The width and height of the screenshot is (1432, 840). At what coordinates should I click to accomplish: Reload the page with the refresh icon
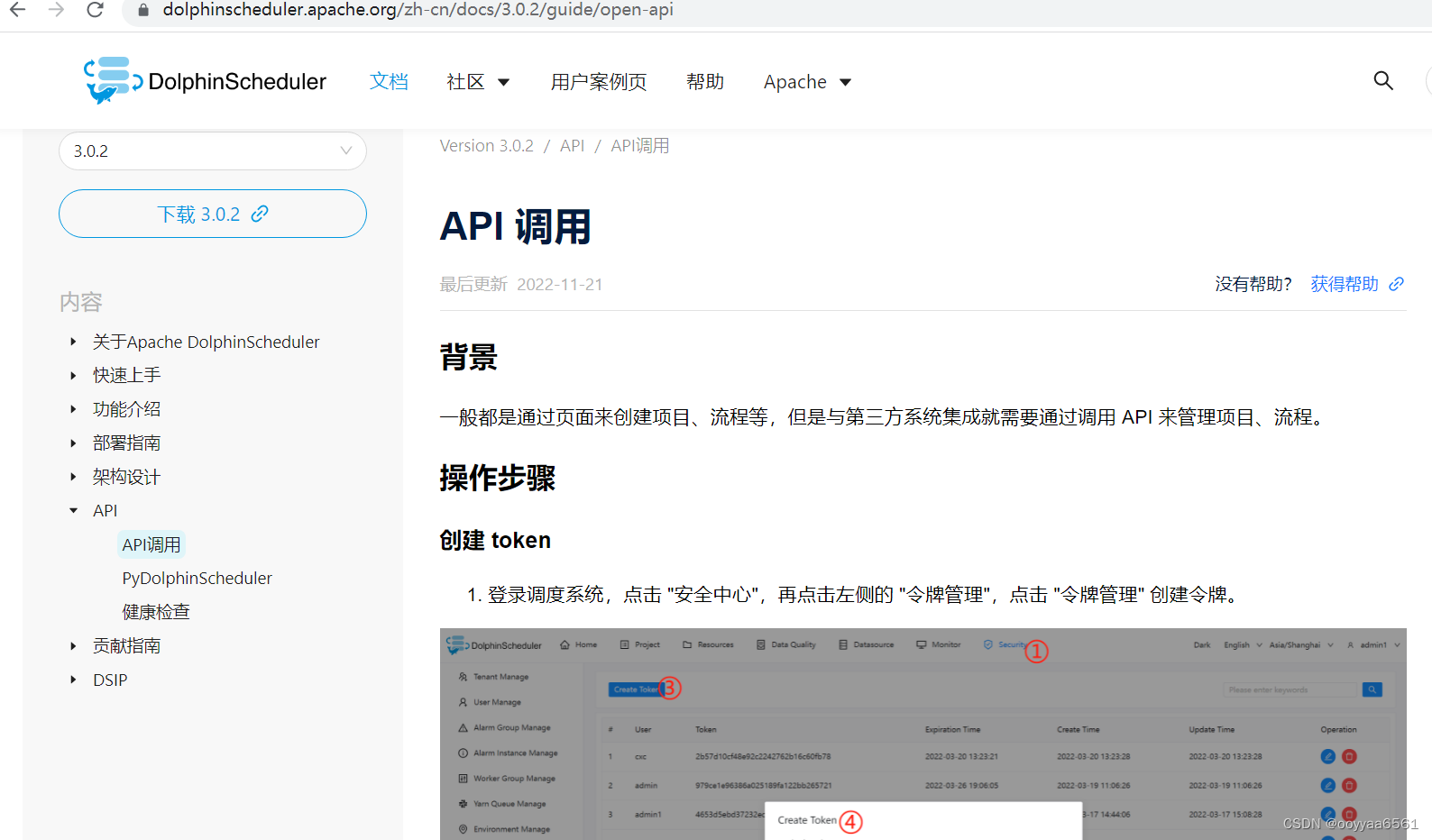tap(95, 10)
